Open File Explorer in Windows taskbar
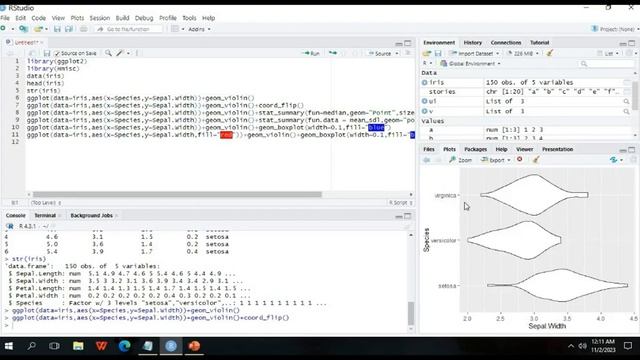 point(78,346)
